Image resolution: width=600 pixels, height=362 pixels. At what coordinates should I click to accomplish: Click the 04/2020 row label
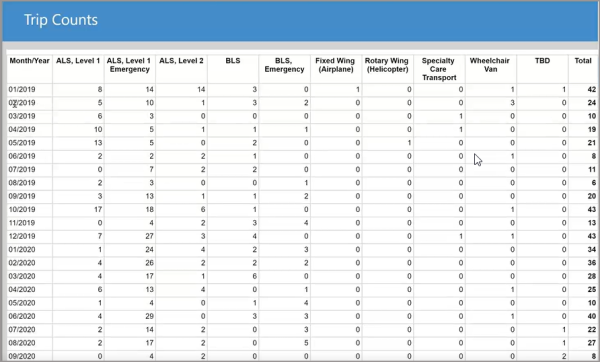[x=22, y=289]
